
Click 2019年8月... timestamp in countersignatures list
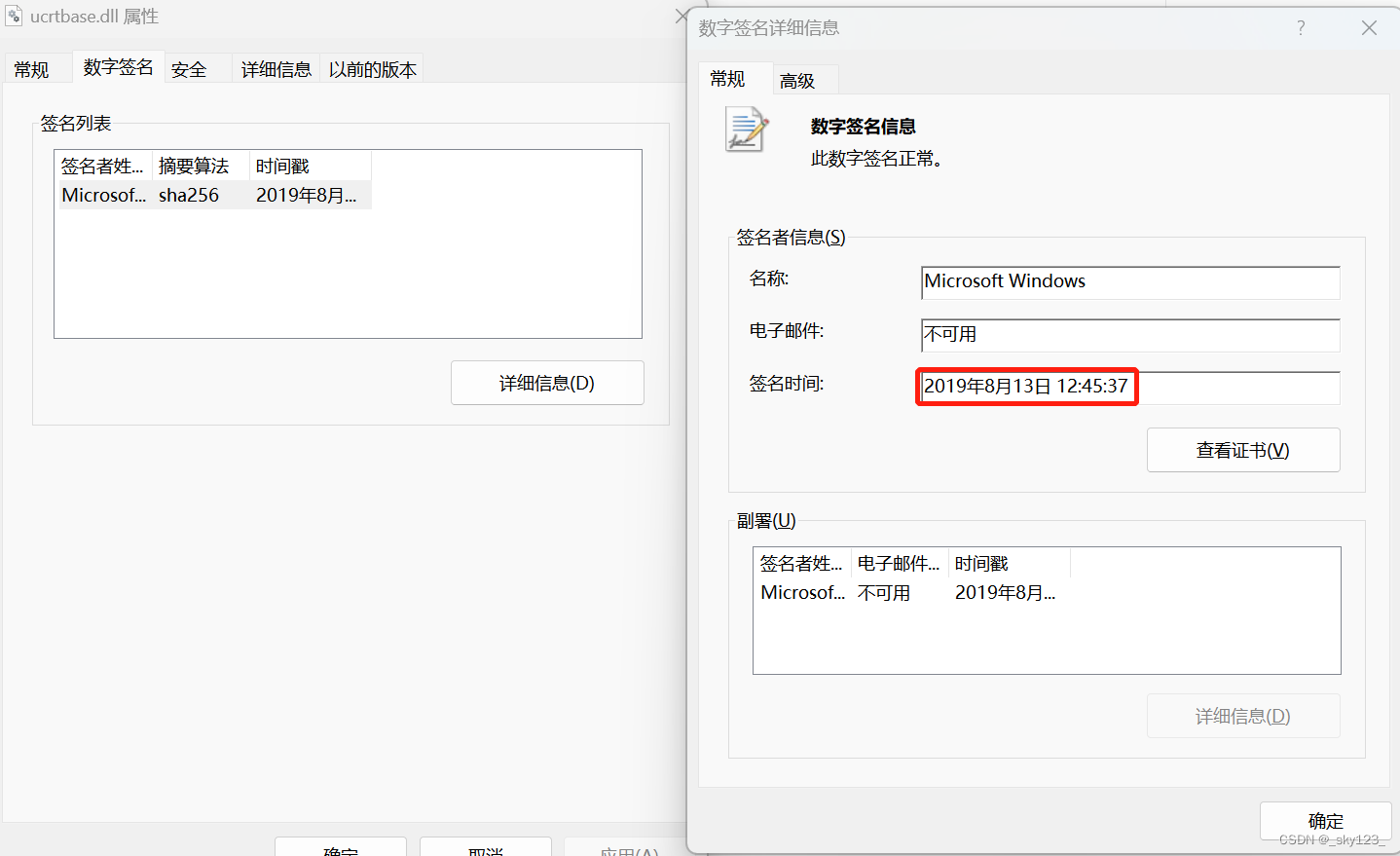[1005, 592]
